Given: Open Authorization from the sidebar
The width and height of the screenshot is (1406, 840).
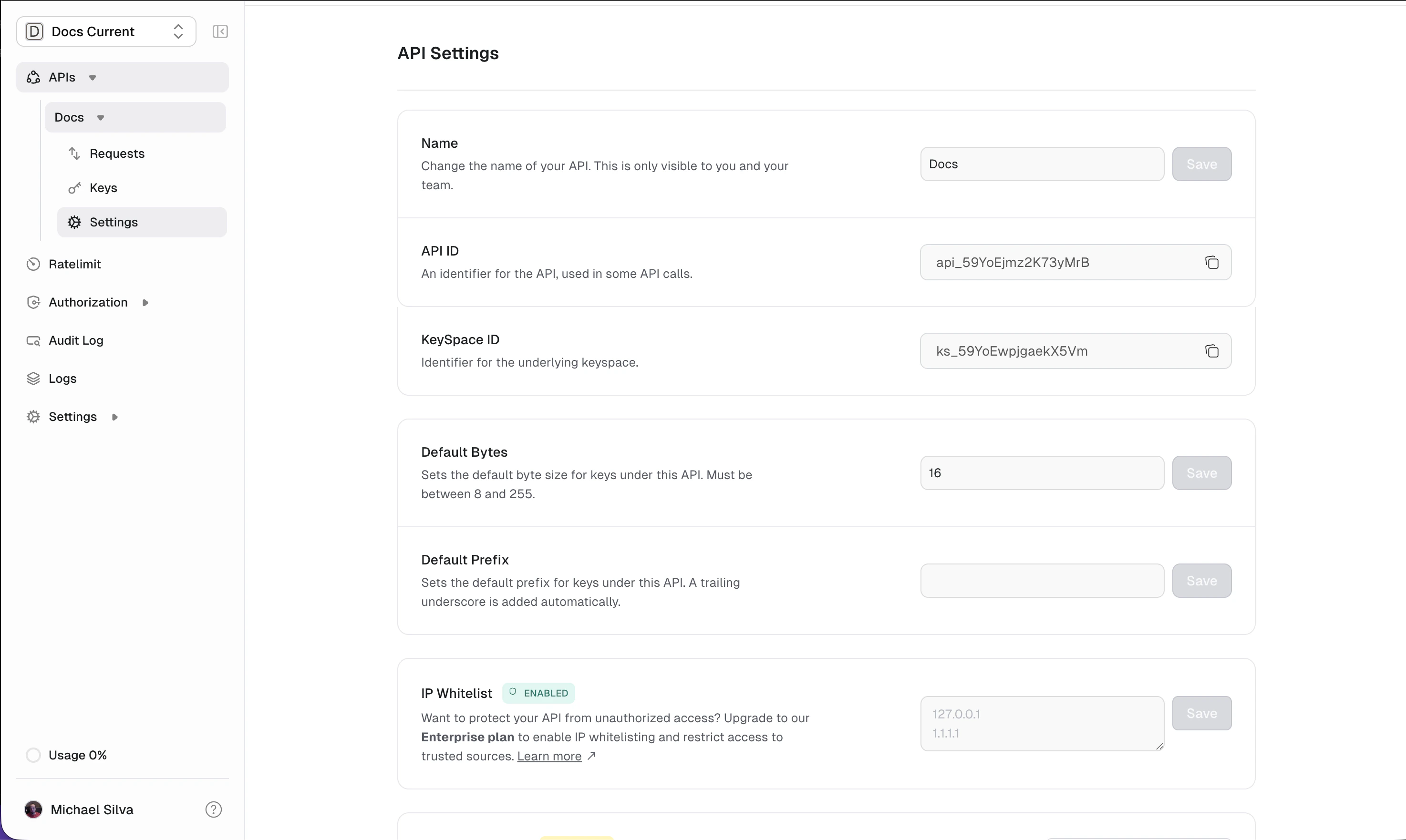Looking at the screenshot, I should coord(87,302).
